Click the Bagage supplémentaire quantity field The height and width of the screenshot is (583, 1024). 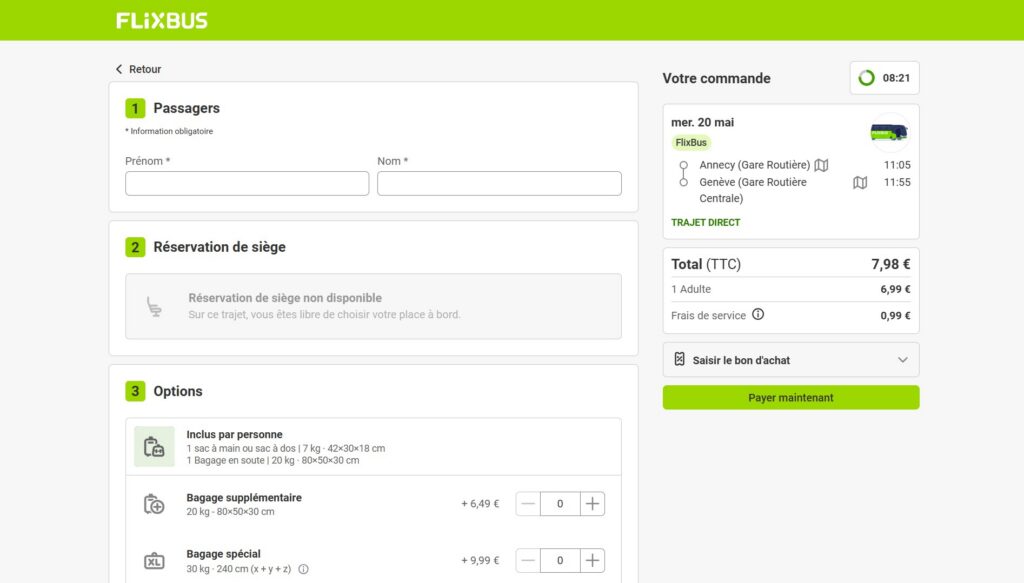coord(560,503)
